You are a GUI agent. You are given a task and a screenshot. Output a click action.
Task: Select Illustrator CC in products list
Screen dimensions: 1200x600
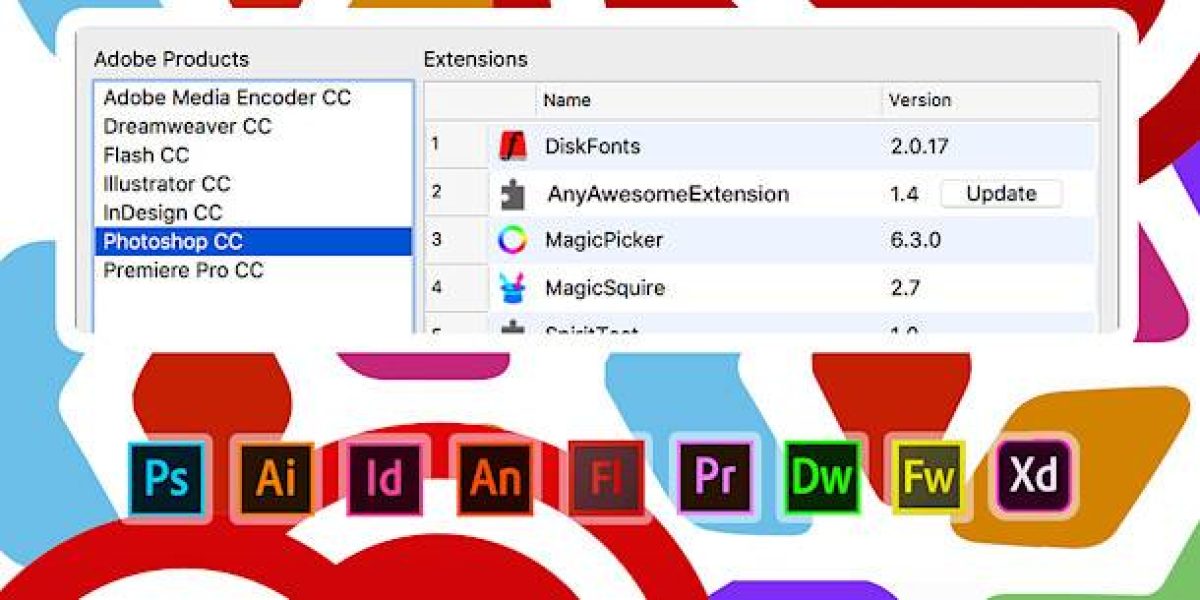(167, 184)
